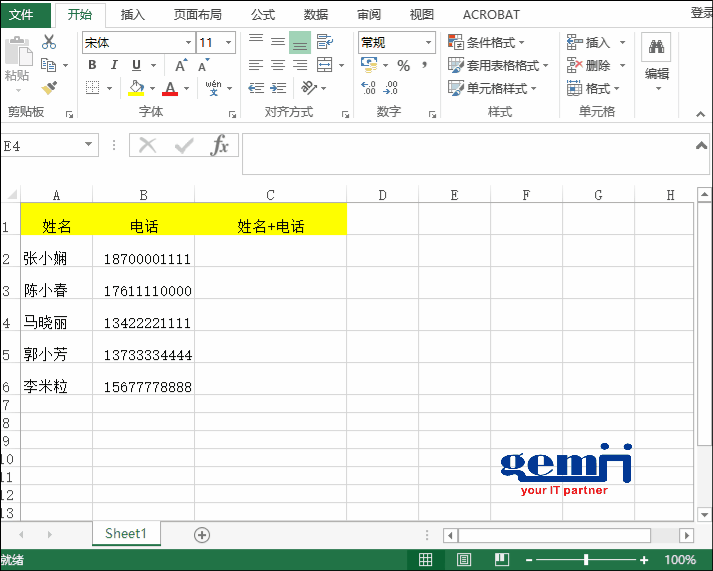Click 删除 delete cells button
The image size is (713, 571).
(x=589, y=65)
